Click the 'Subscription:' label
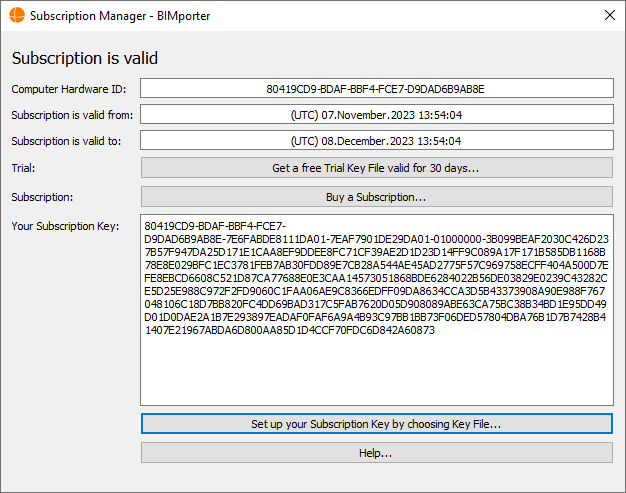 pyautogui.click(x=42, y=197)
